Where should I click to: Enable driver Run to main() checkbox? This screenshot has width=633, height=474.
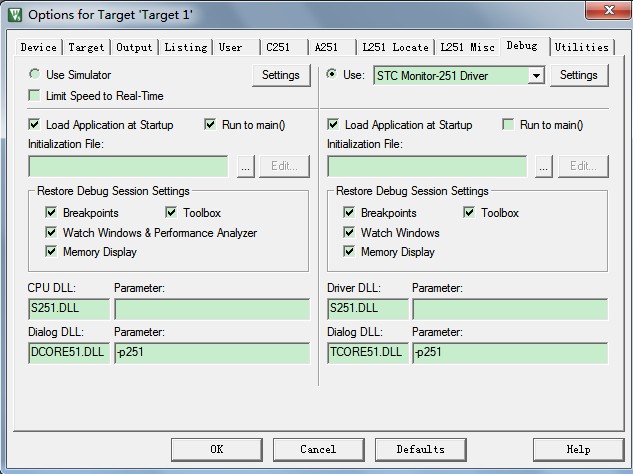coord(508,124)
